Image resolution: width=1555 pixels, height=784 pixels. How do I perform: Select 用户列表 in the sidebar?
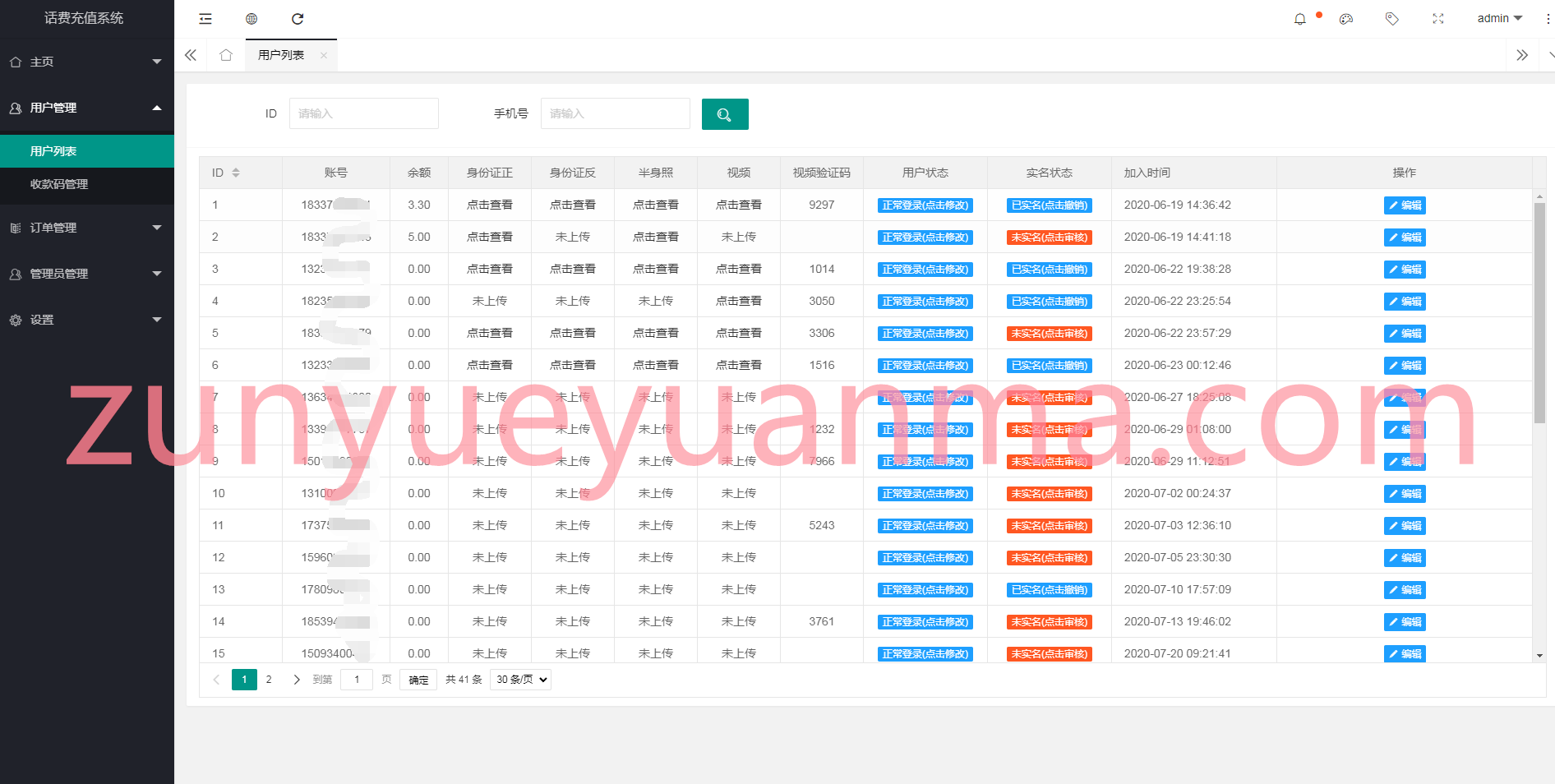pos(87,151)
